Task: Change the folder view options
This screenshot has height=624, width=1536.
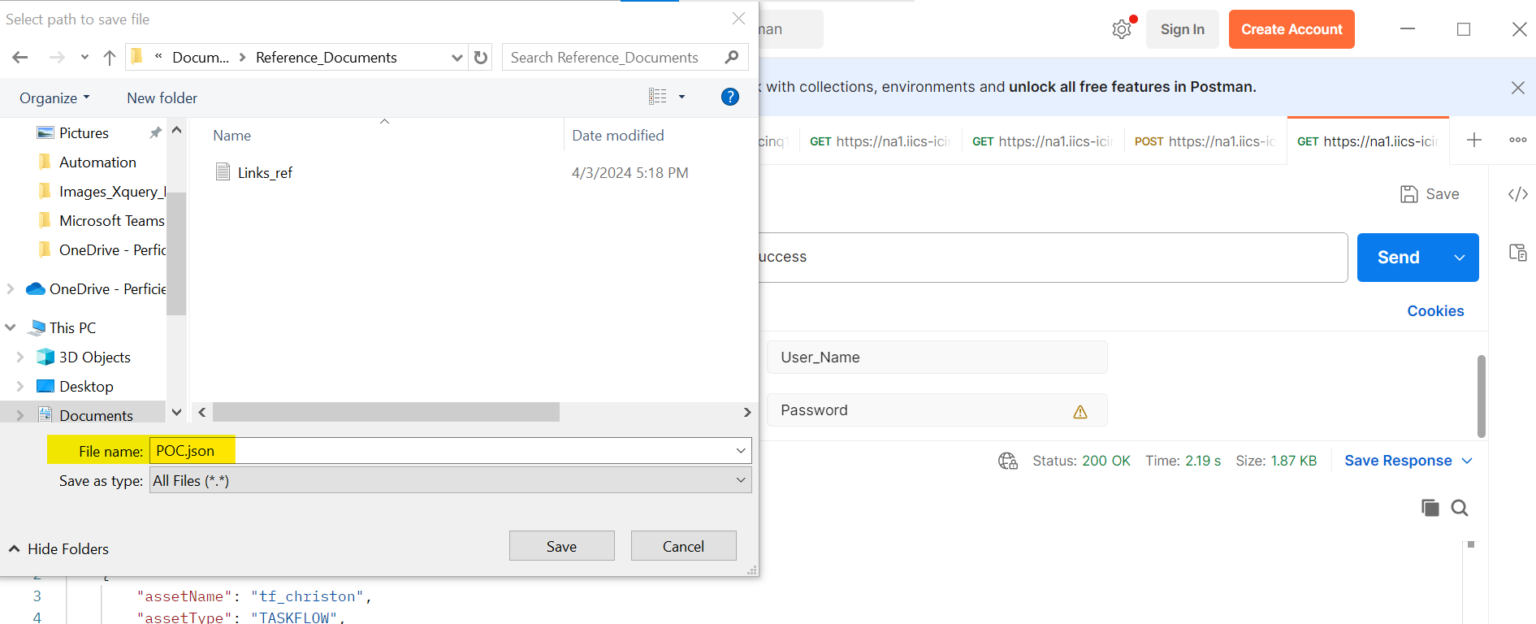Action: coord(663,96)
